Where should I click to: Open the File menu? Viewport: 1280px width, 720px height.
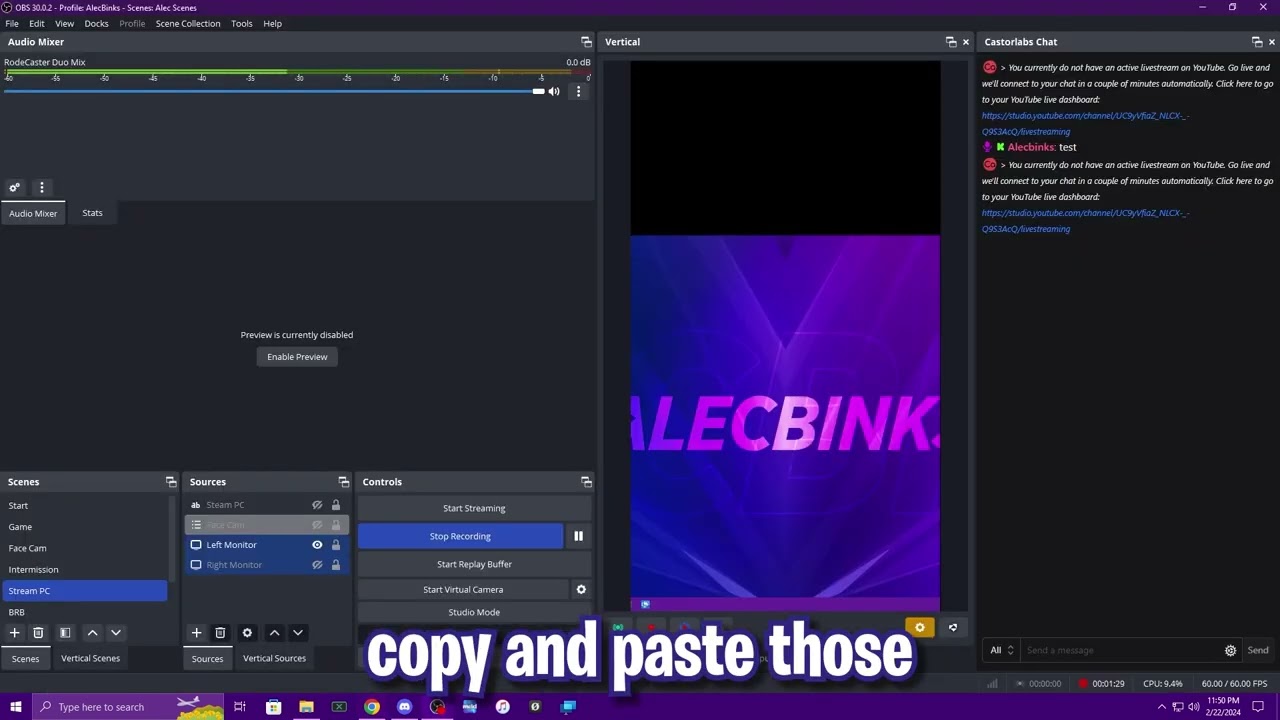point(12,23)
